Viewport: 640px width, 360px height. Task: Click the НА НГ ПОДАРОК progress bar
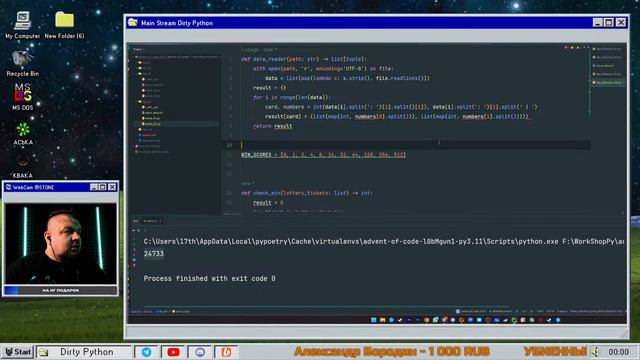[x=61, y=290]
